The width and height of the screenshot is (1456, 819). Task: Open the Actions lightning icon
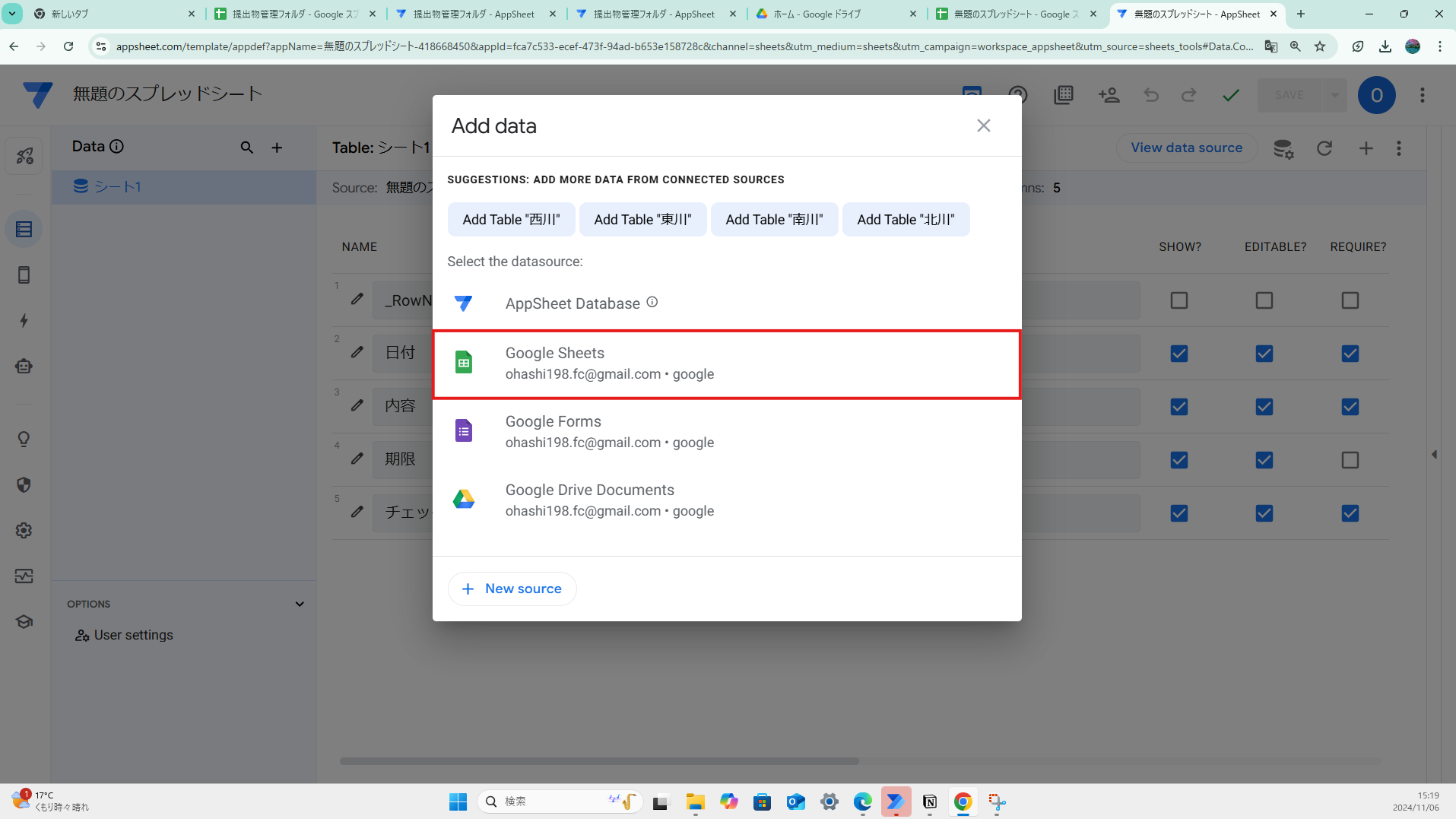click(24, 320)
